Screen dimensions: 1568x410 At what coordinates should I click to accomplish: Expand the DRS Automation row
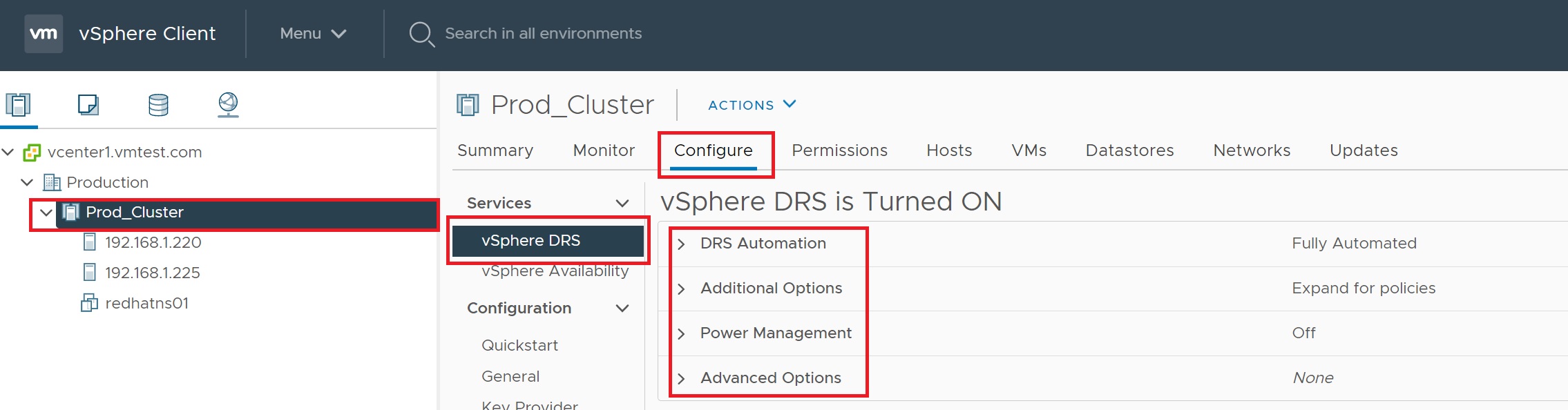click(682, 244)
